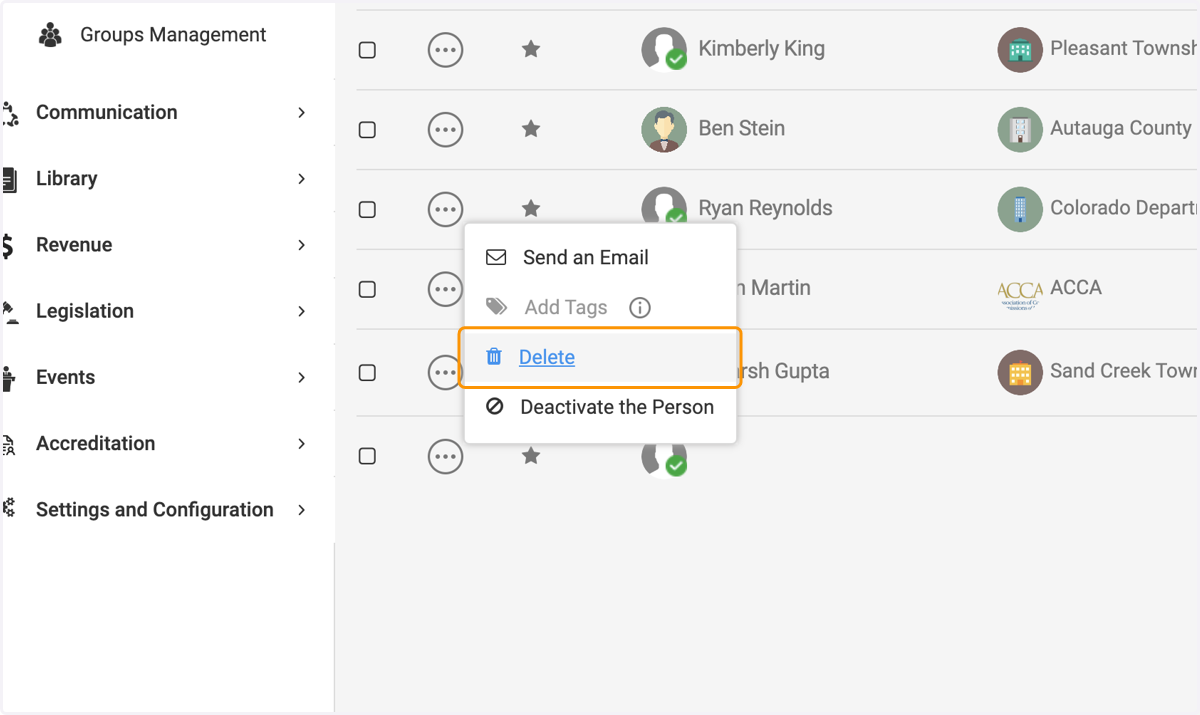Open Ben Stein's profile name
This screenshot has width=1200, height=715.
pos(742,128)
